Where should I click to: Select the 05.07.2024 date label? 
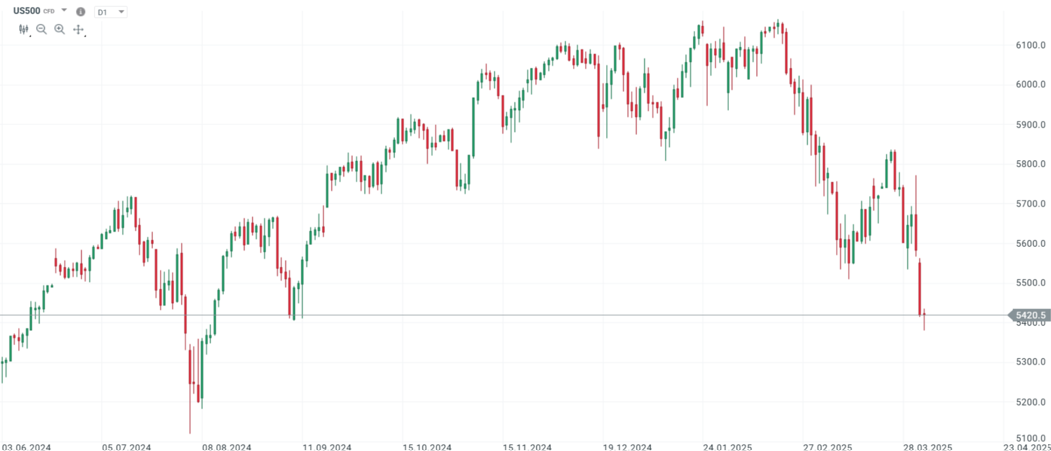click(126, 446)
